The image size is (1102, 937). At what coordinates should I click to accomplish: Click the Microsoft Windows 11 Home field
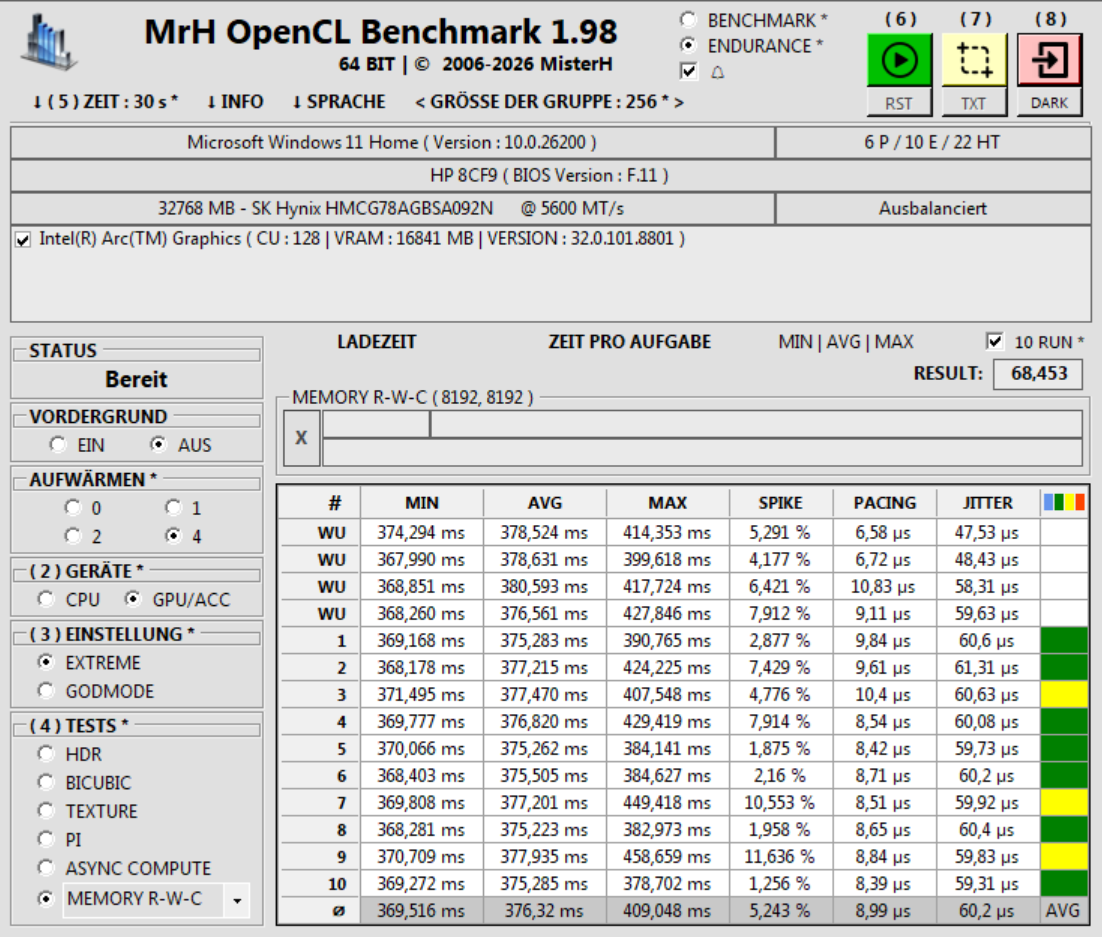pos(392,142)
